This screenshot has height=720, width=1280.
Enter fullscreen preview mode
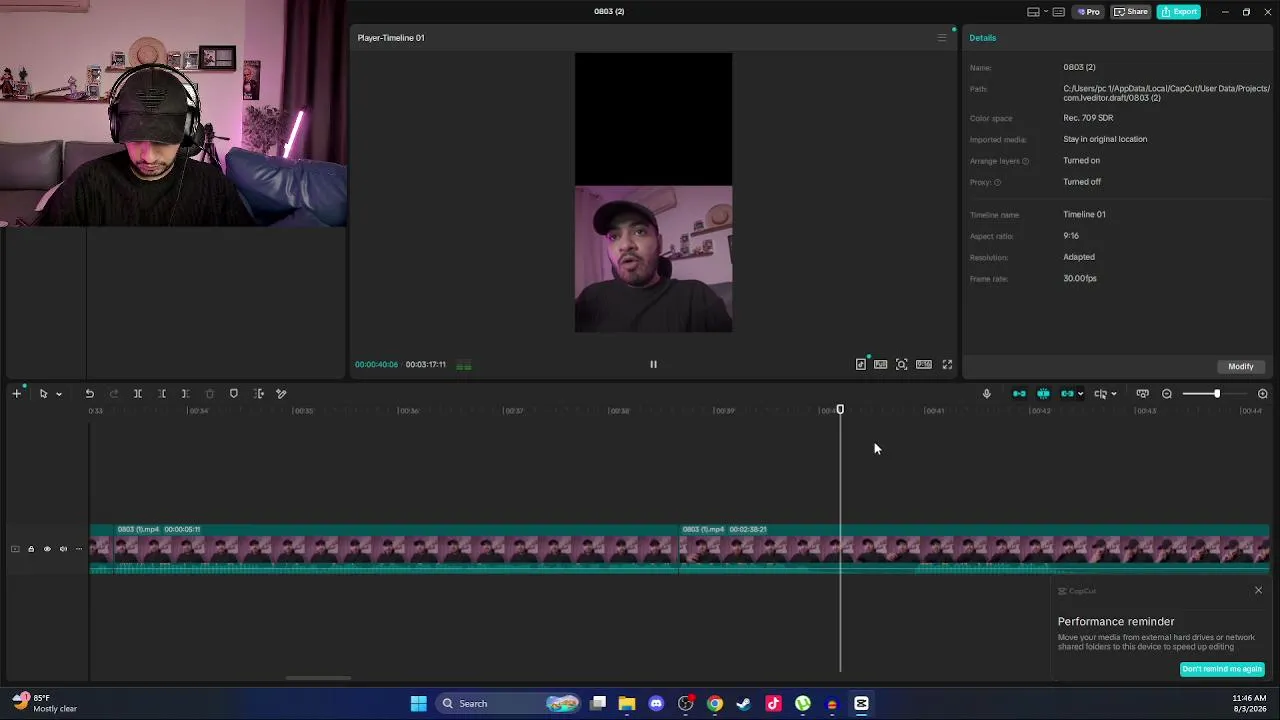coord(947,365)
